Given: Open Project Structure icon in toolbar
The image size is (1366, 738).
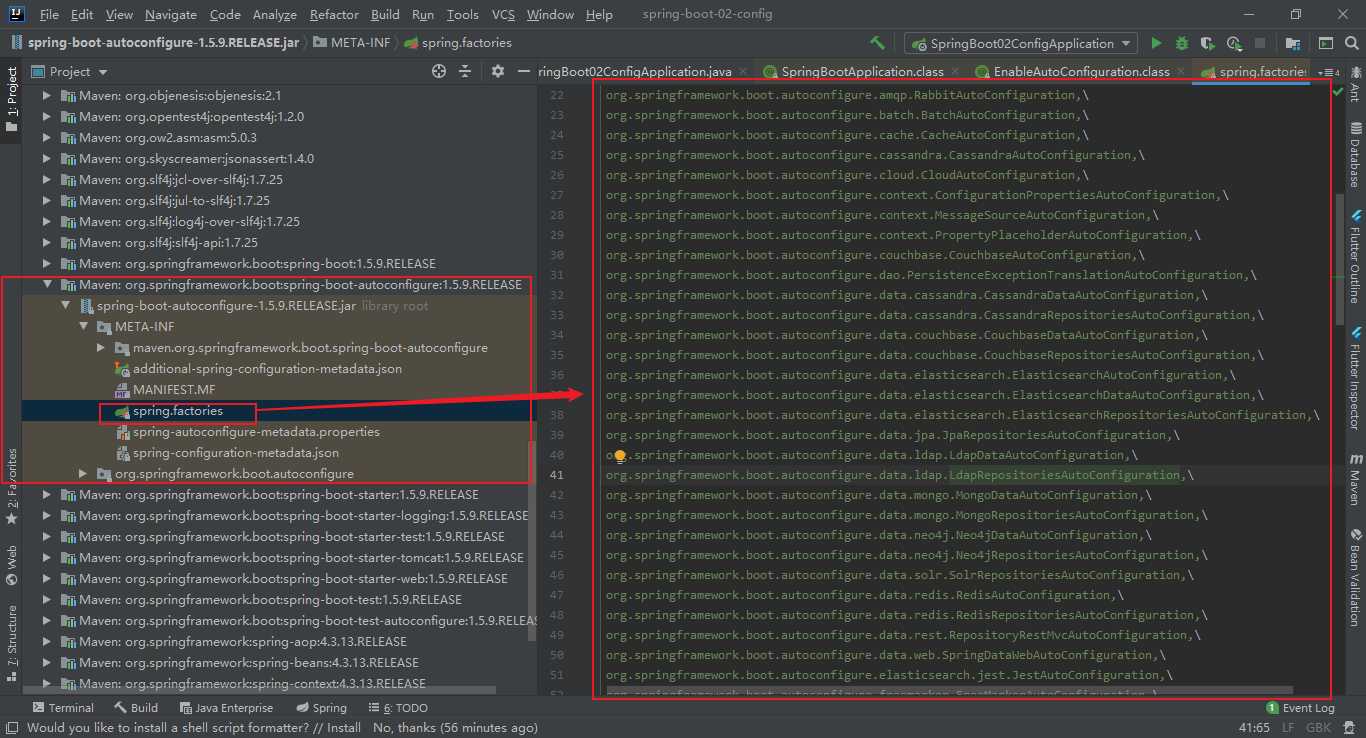Looking at the screenshot, I should (1294, 43).
